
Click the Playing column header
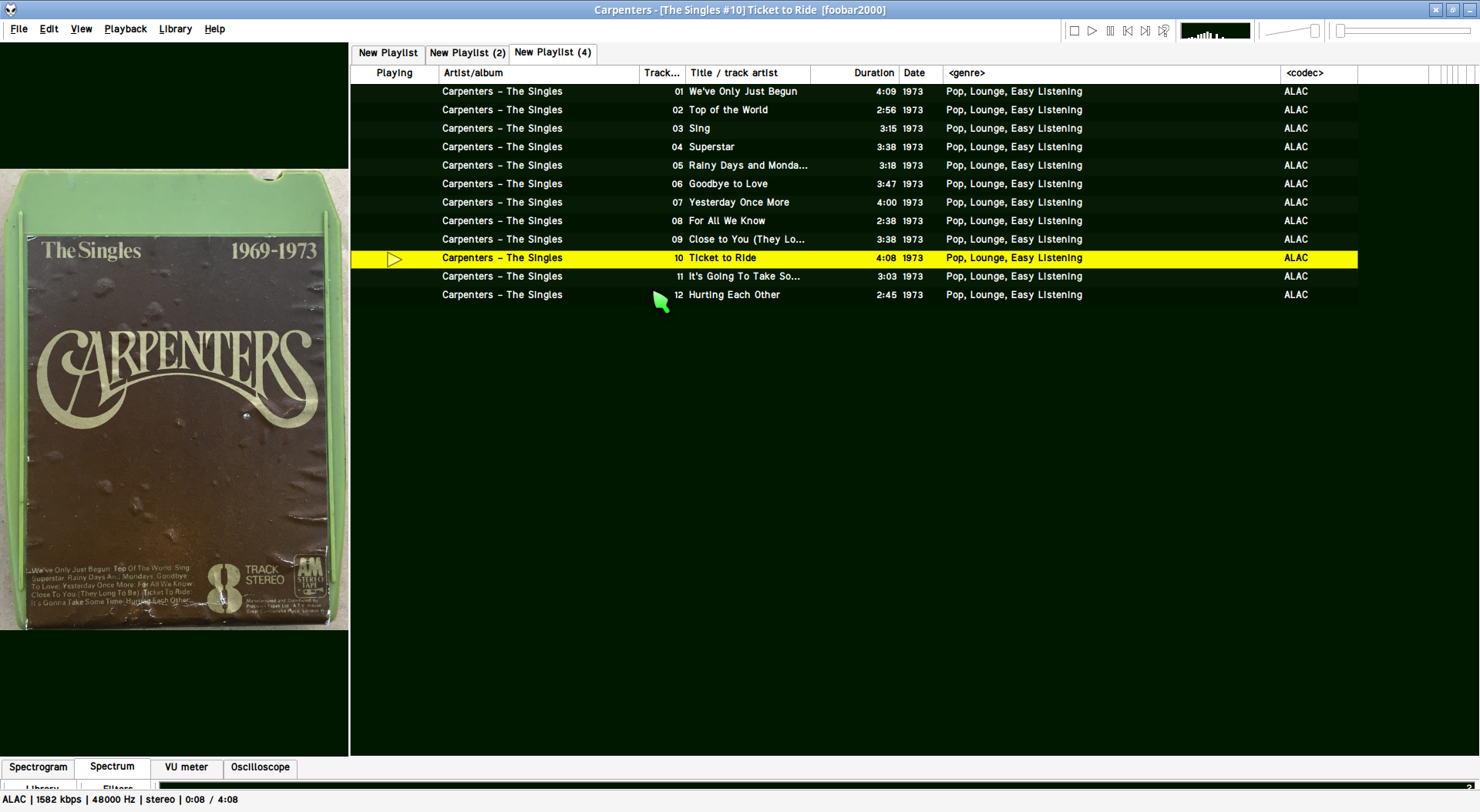[x=395, y=73]
